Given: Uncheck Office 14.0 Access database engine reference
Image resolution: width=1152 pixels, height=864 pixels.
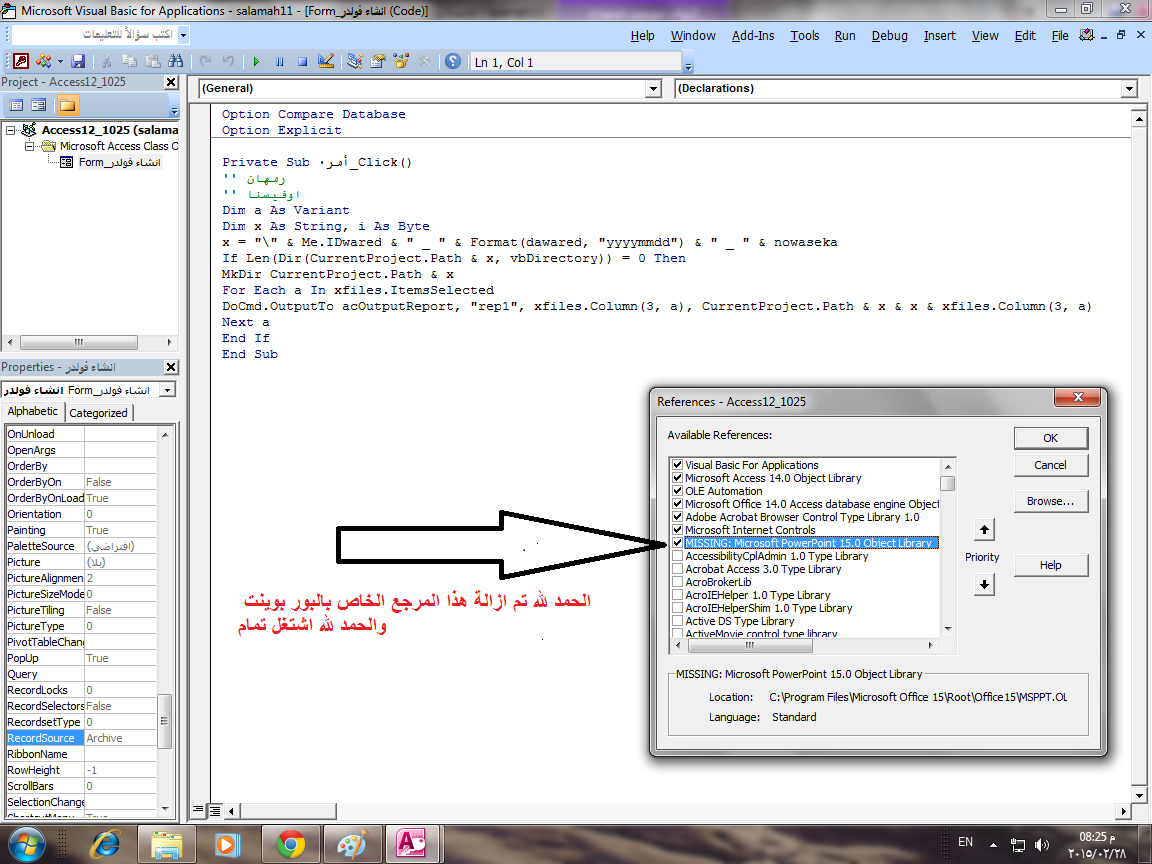Looking at the screenshot, I should pos(677,504).
